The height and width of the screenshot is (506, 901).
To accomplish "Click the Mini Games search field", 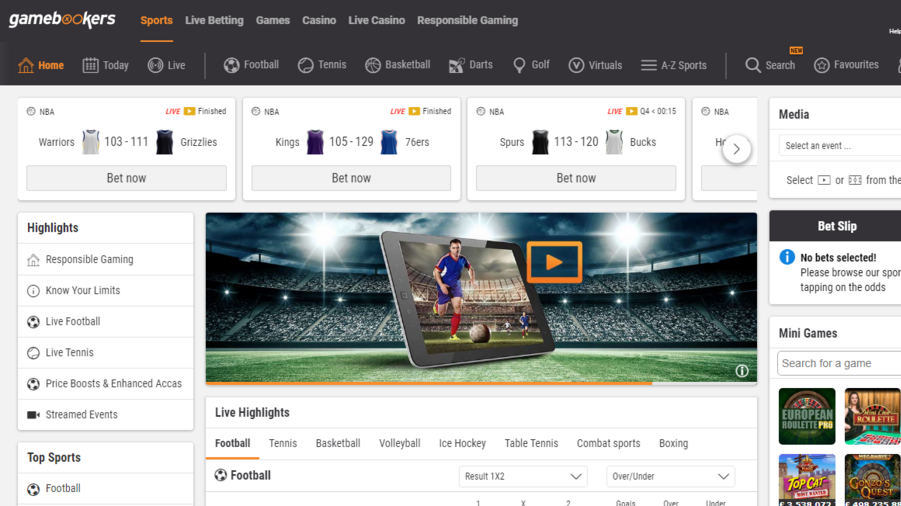I will tap(838, 363).
